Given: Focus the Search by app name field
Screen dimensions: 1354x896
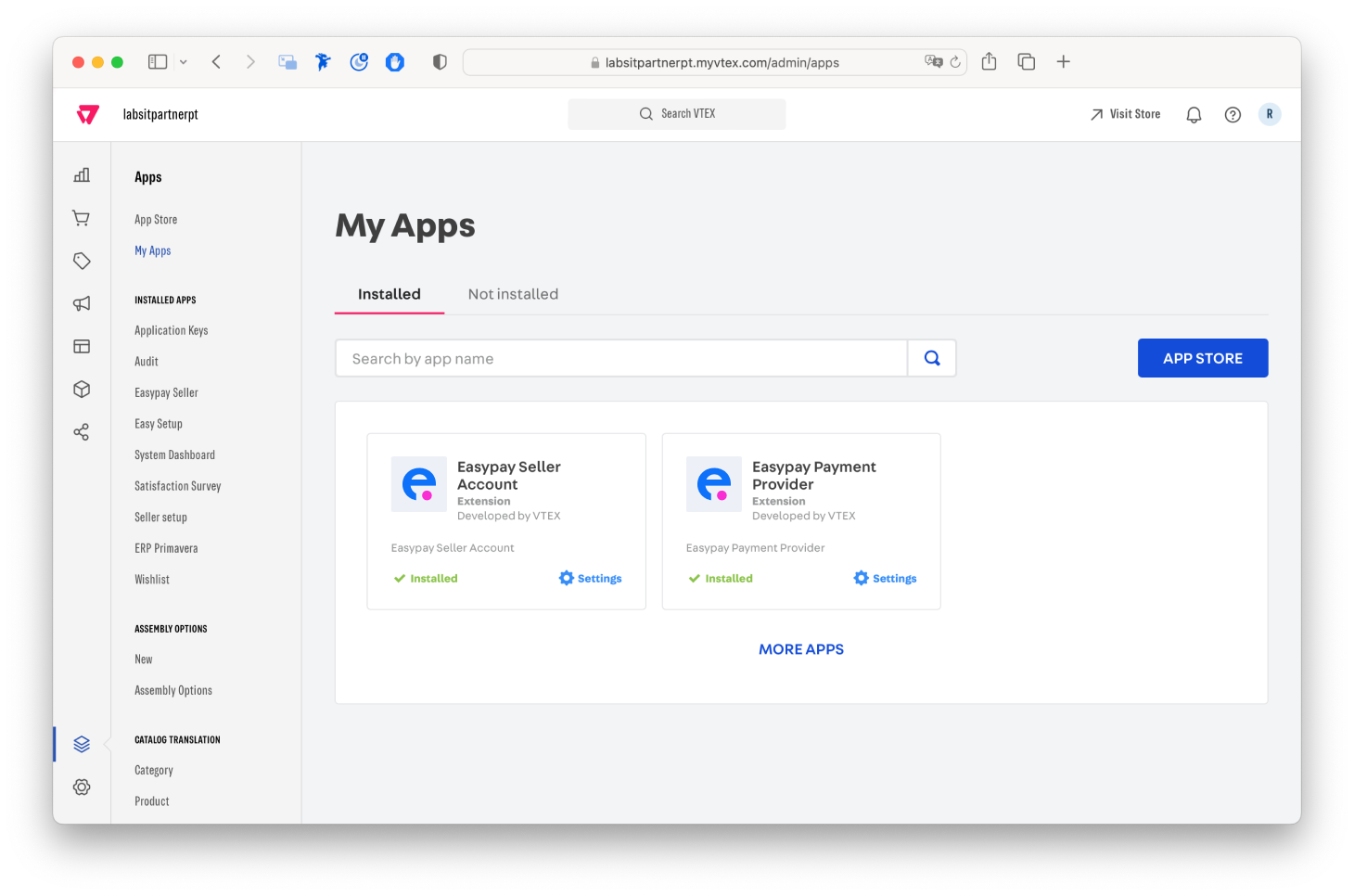Looking at the screenshot, I should pos(620,359).
